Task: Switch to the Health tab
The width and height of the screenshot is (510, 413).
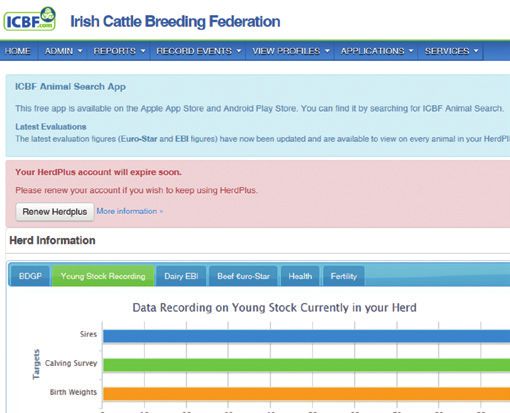Action: (x=300, y=276)
